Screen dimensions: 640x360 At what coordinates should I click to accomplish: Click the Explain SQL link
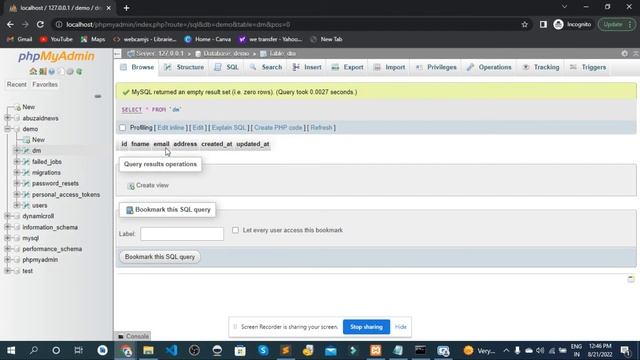tap(229, 128)
